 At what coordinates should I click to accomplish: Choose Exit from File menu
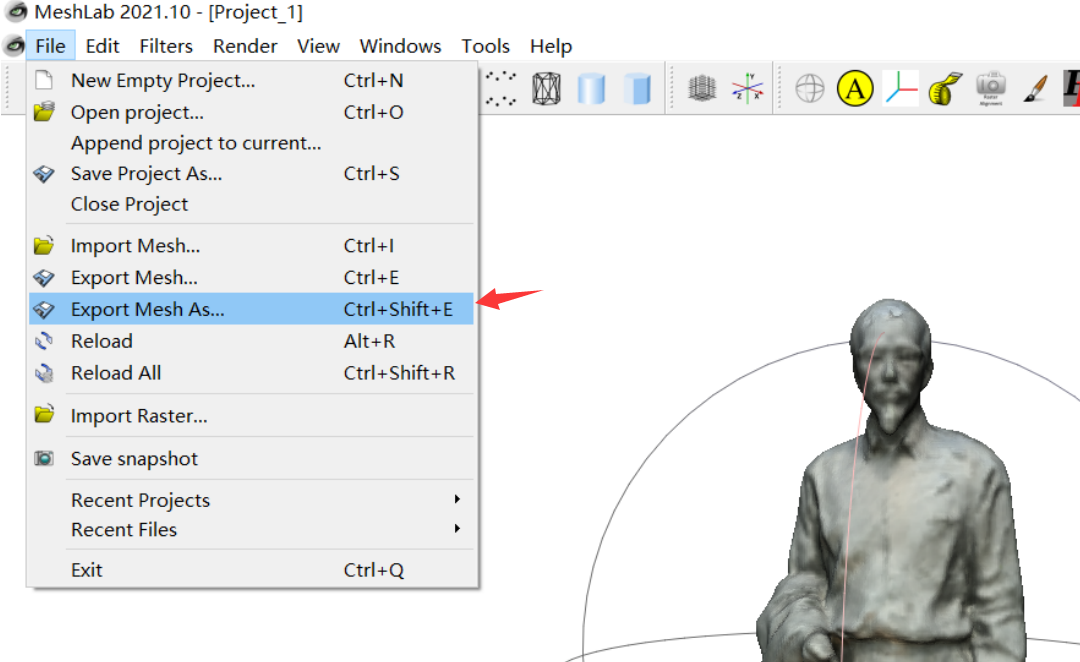[251, 570]
